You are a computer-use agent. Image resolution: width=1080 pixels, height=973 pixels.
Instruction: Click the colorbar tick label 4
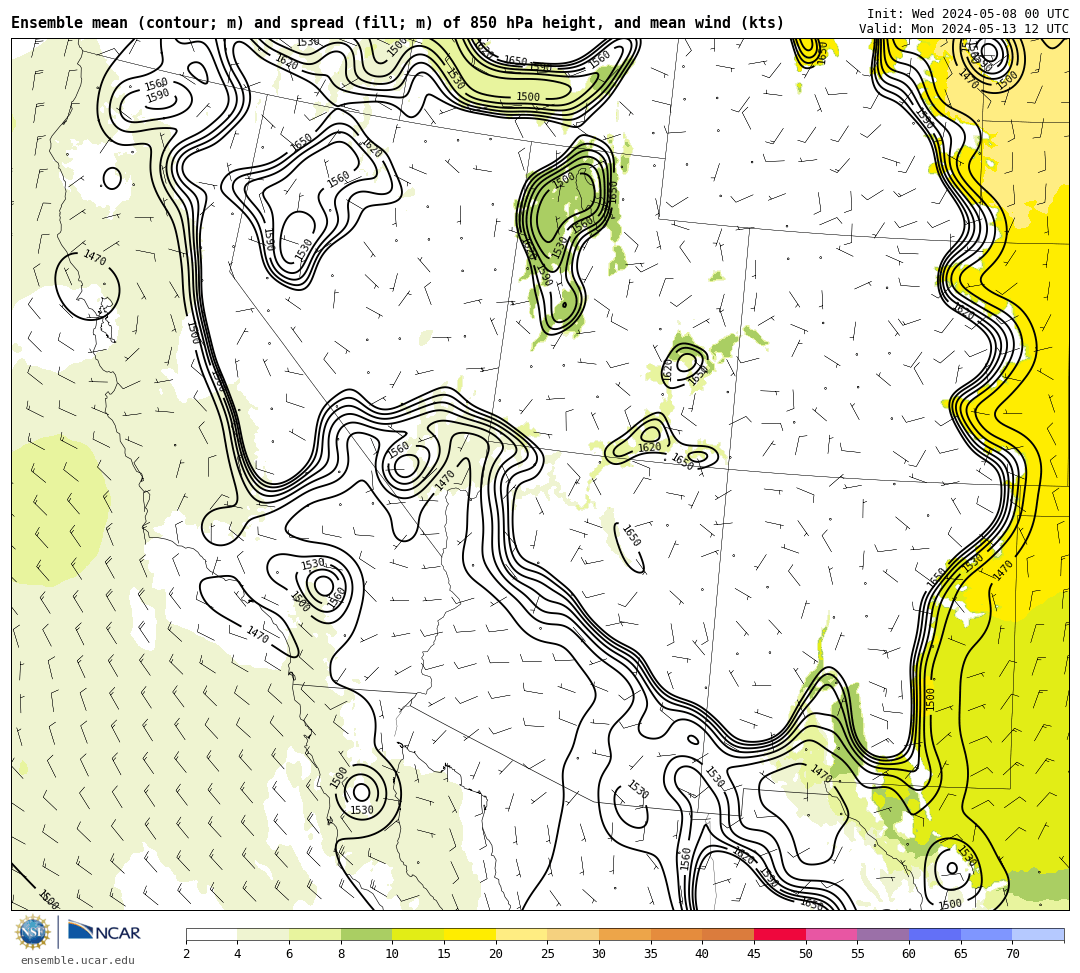pyautogui.click(x=238, y=954)
